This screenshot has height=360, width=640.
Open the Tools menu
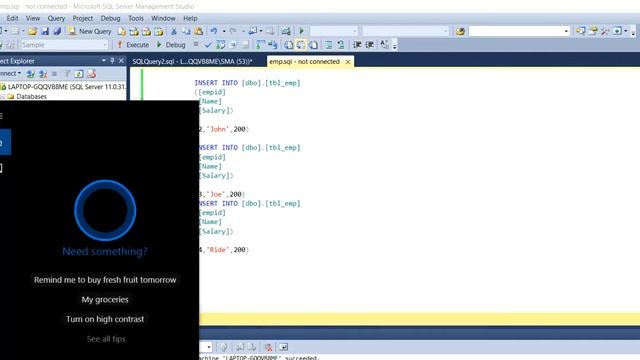pyautogui.click(x=136, y=18)
